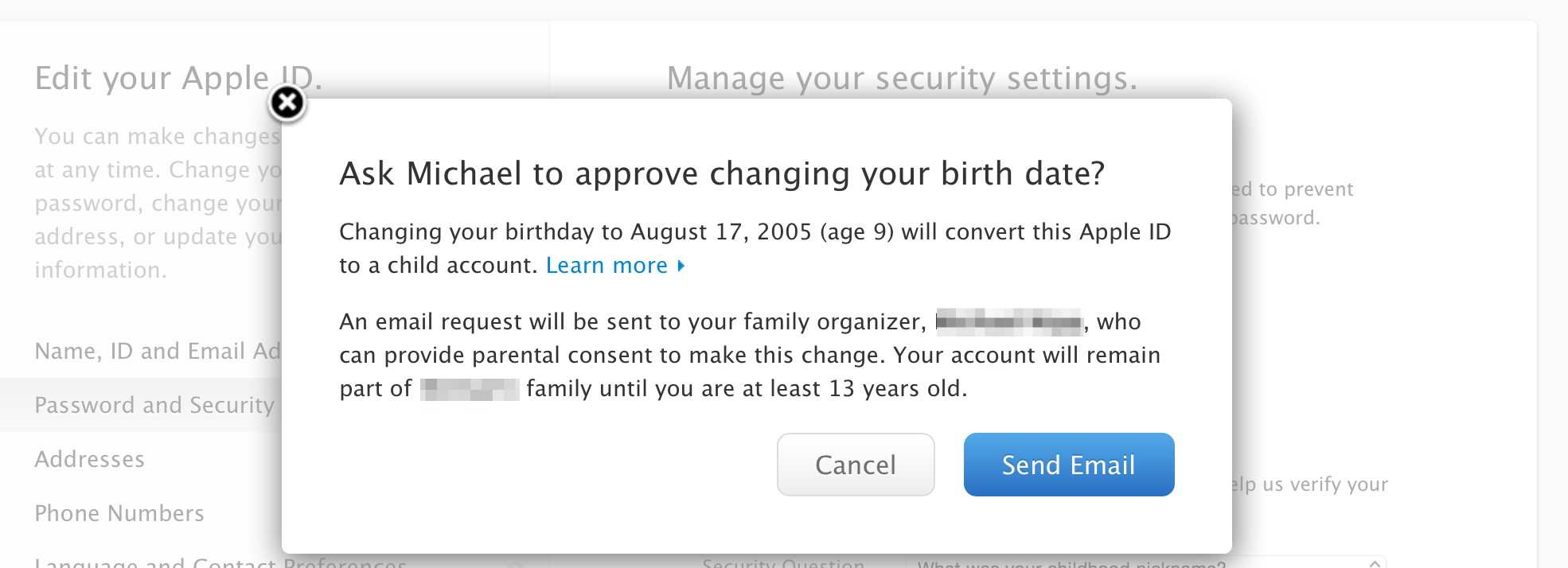Screen dimensions: 1568x568
Task: Click the Security Question dropdown arrows
Action: click(x=1375, y=563)
